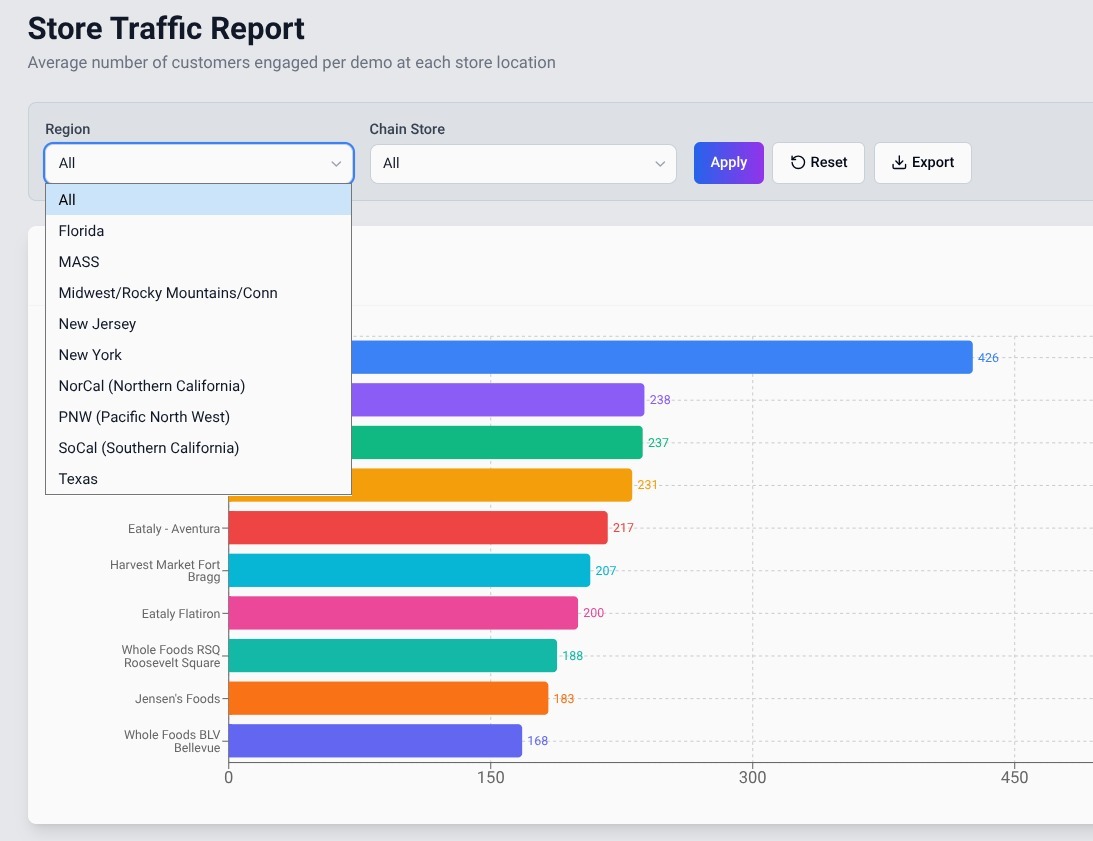This screenshot has width=1093, height=841.
Task: Click the indigo Whole Foods BLV bar
Action: (375, 741)
